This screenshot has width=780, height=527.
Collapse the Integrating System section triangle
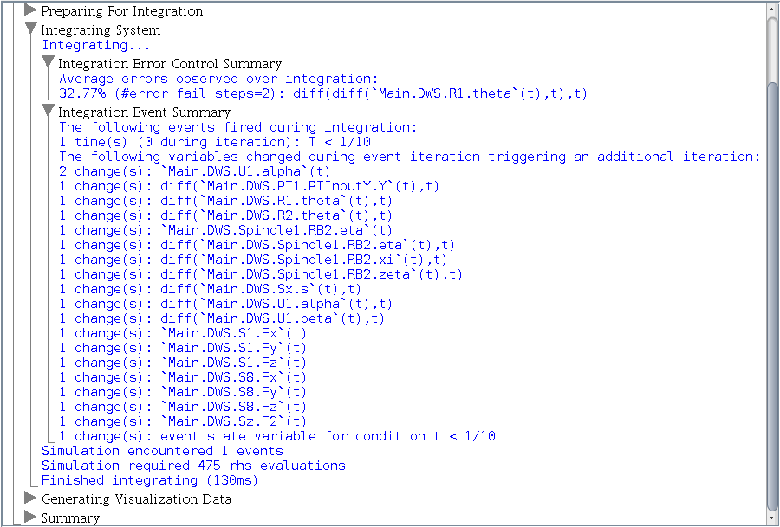click(x=30, y=30)
